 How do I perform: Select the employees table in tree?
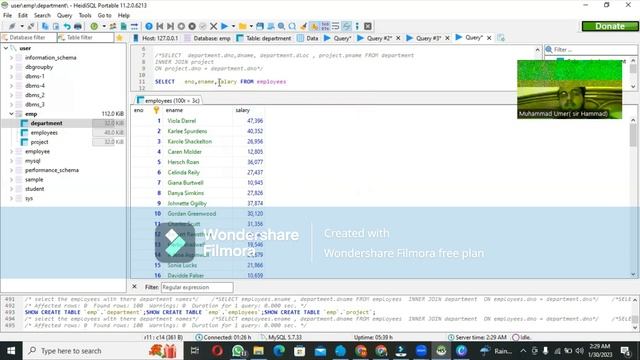44,133
